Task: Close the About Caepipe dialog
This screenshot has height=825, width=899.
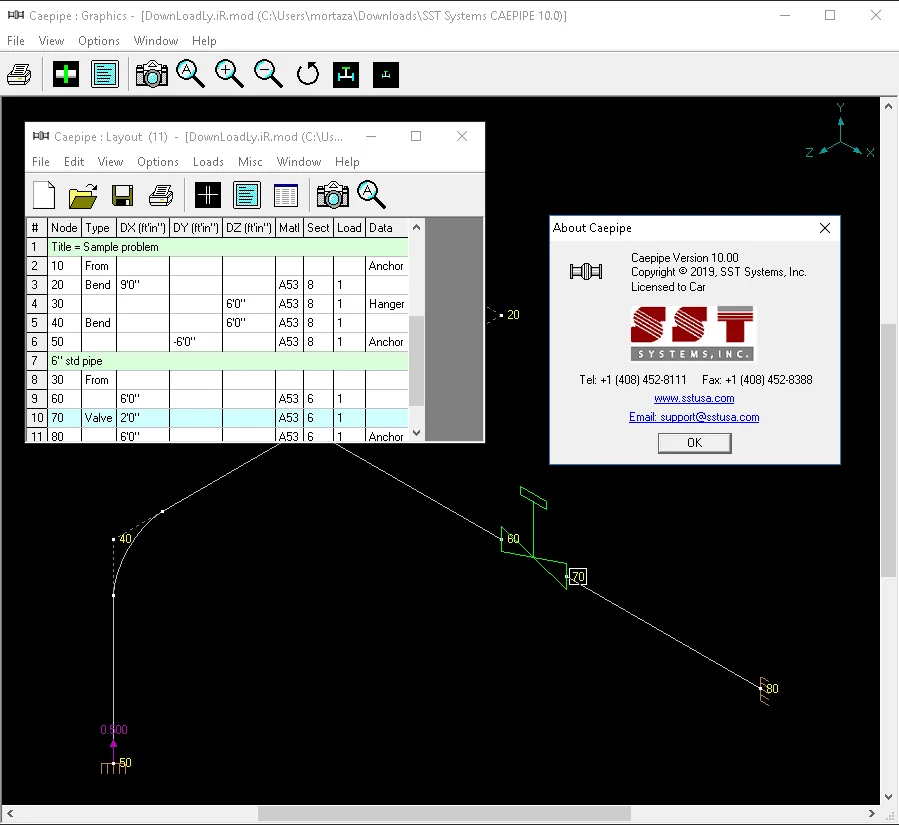Action: (x=824, y=228)
